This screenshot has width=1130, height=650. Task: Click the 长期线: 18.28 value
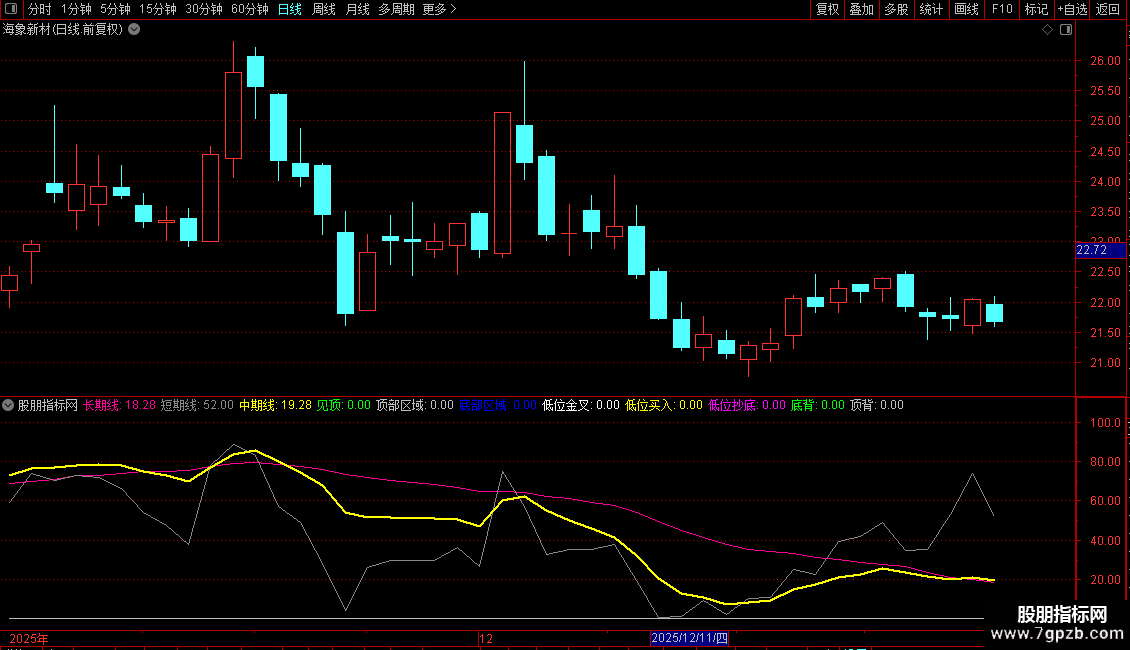pyautogui.click(x=119, y=405)
